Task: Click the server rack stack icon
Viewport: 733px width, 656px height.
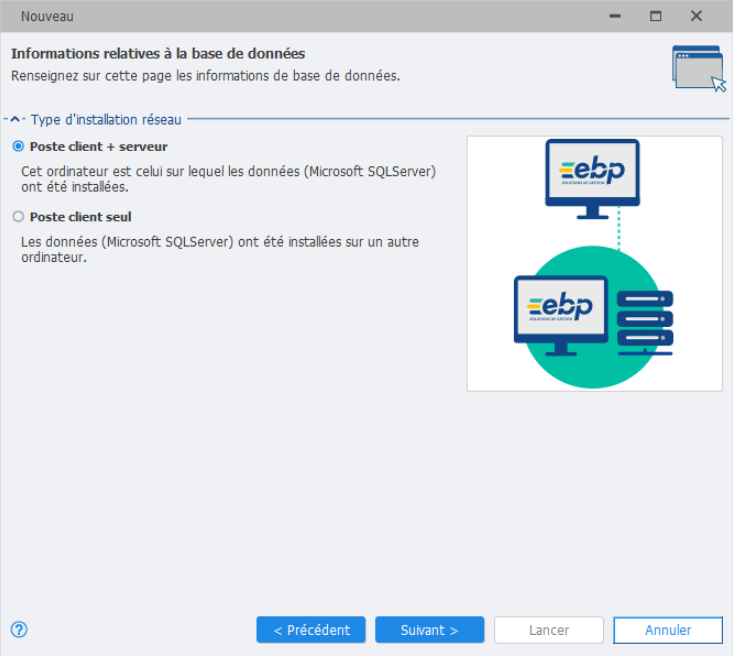Action: pos(645,321)
